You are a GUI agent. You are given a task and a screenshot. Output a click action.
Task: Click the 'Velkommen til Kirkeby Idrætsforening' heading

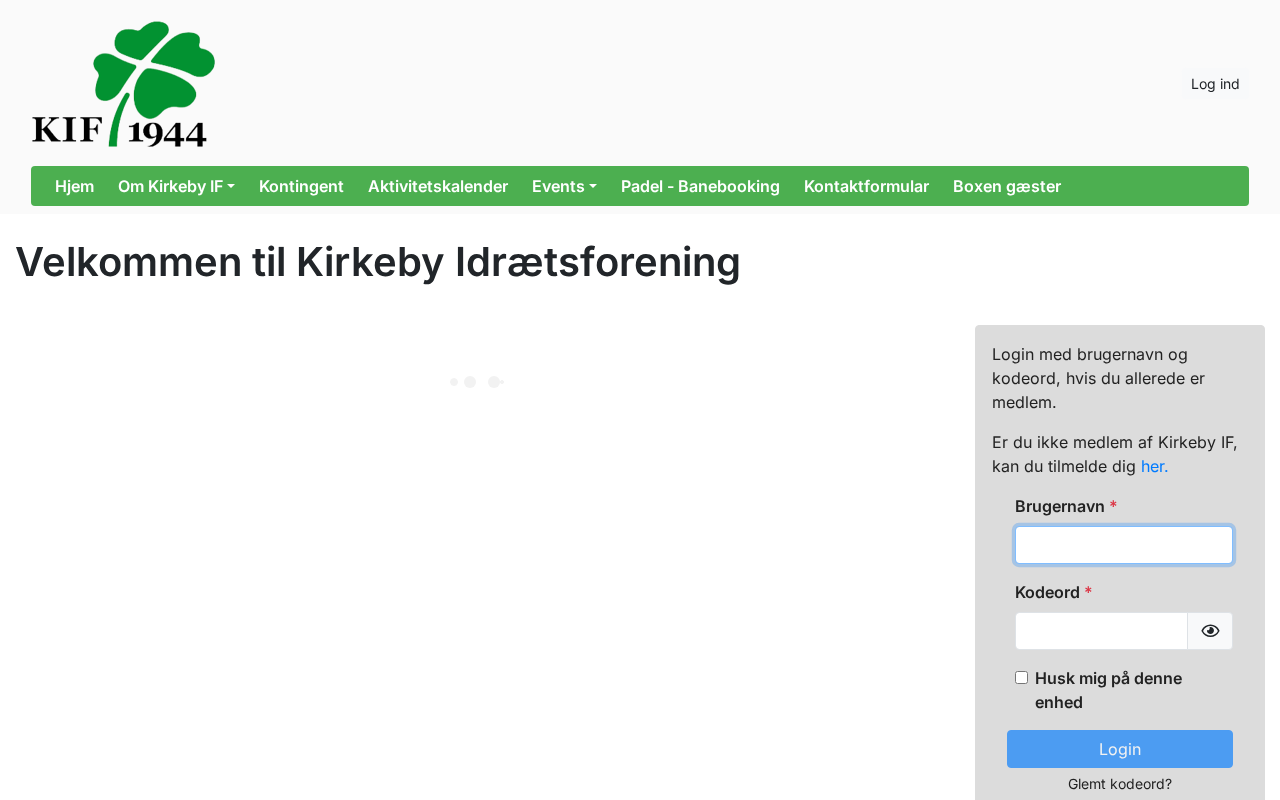378,262
